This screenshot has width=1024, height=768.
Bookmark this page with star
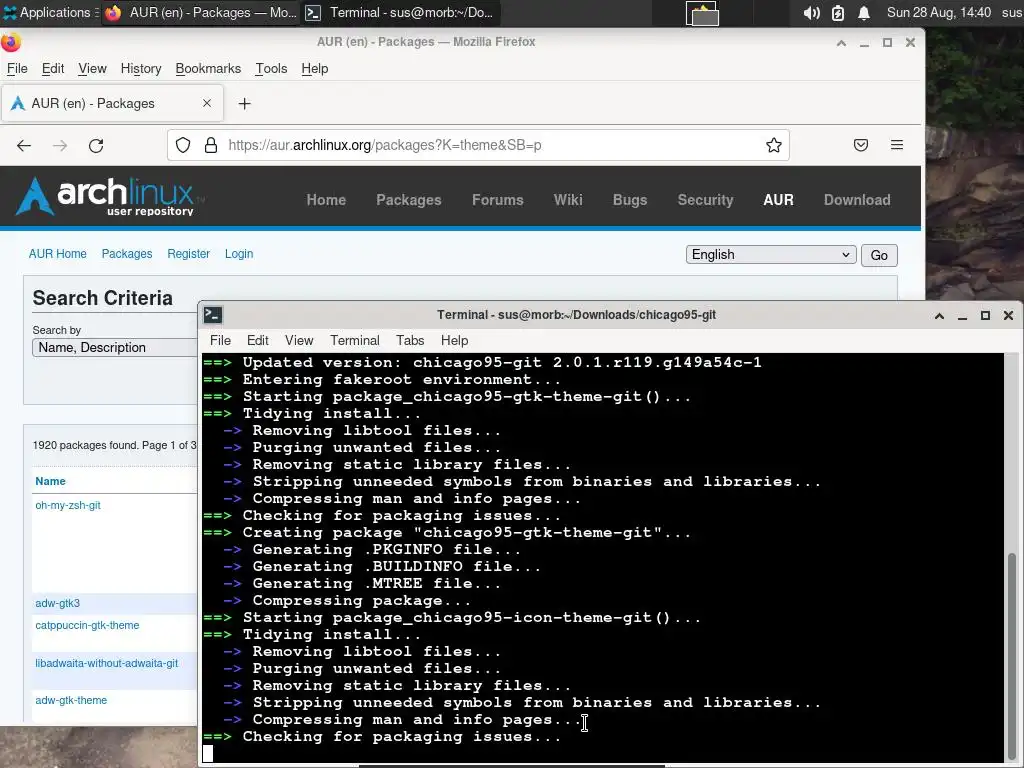[x=774, y=145]
